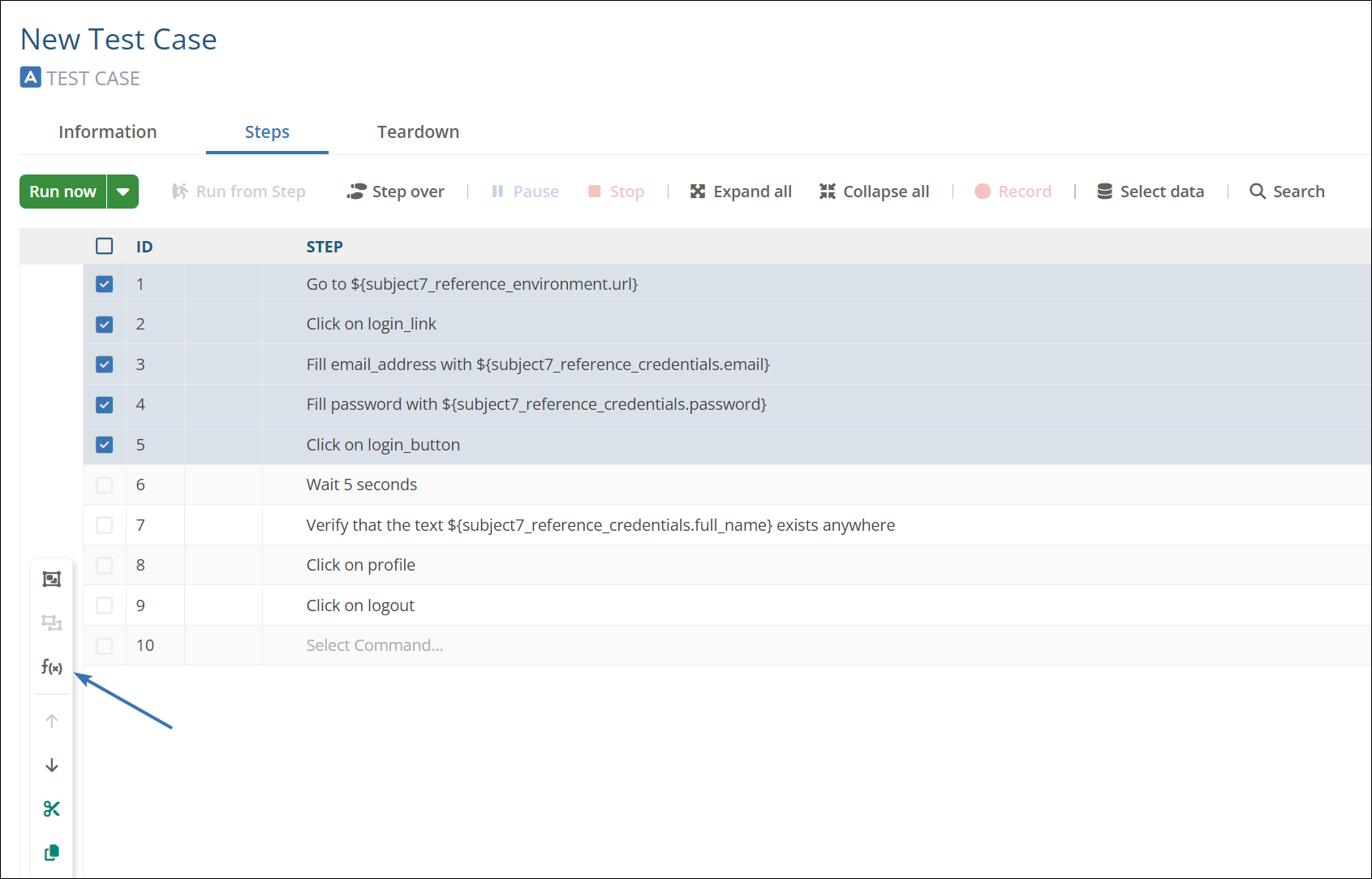Switch to the Information tab
The image size is (1372, 879).
click(108, 132)
